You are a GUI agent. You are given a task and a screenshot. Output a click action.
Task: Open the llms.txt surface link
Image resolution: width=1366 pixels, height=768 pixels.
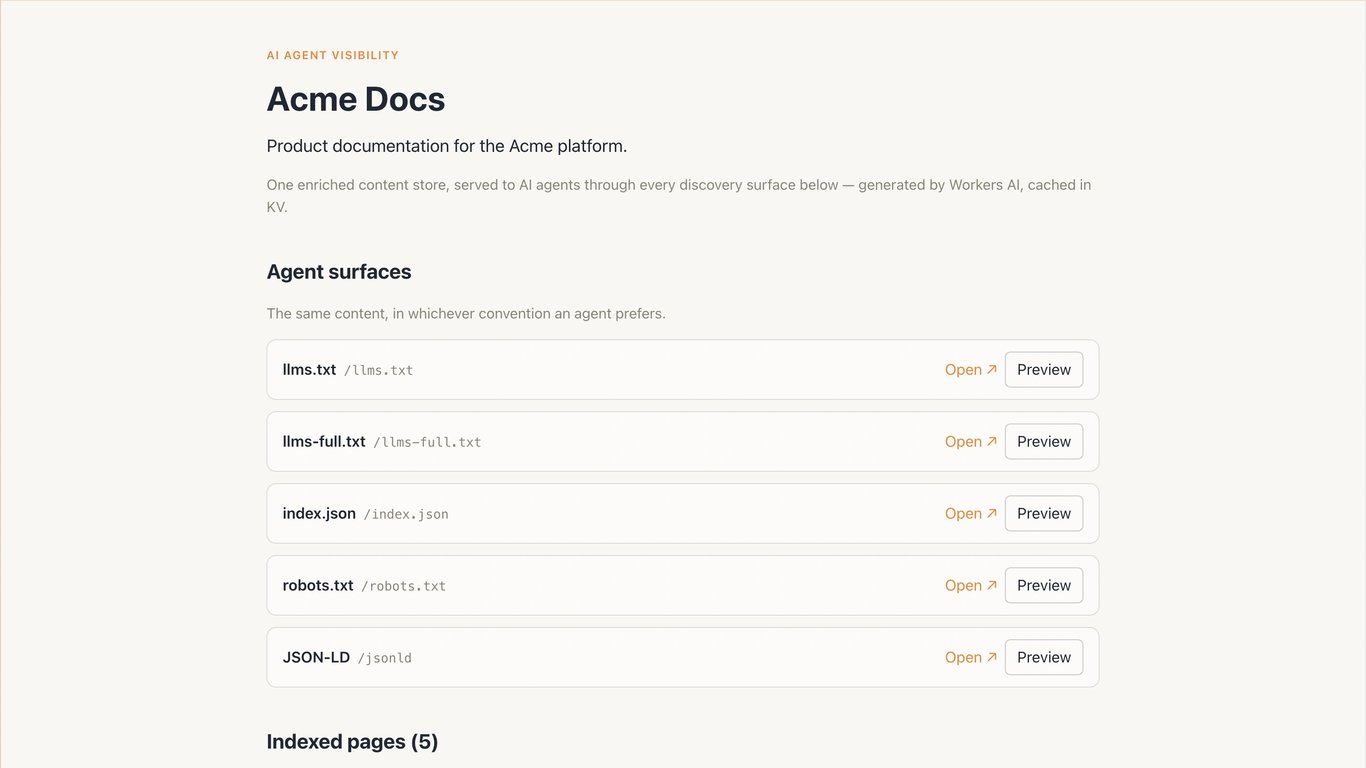(971, 370)
